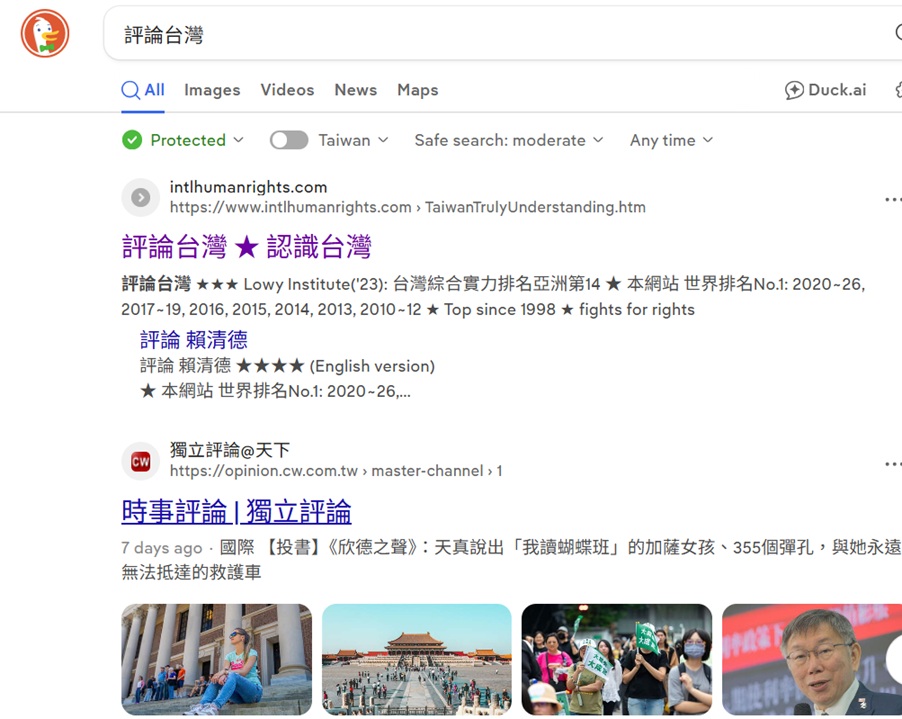The image size is (902, 719).
Task: Open the Maps tab
Action: 418,90
